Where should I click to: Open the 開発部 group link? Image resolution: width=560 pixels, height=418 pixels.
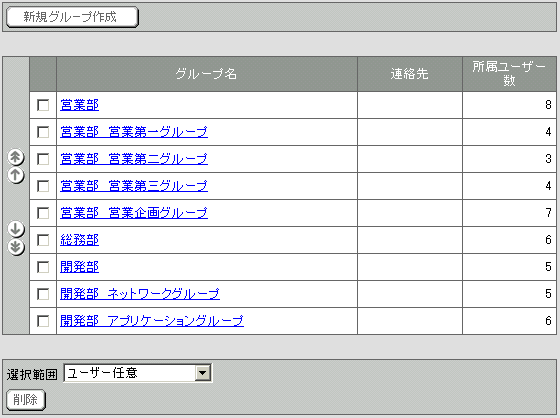79,267
